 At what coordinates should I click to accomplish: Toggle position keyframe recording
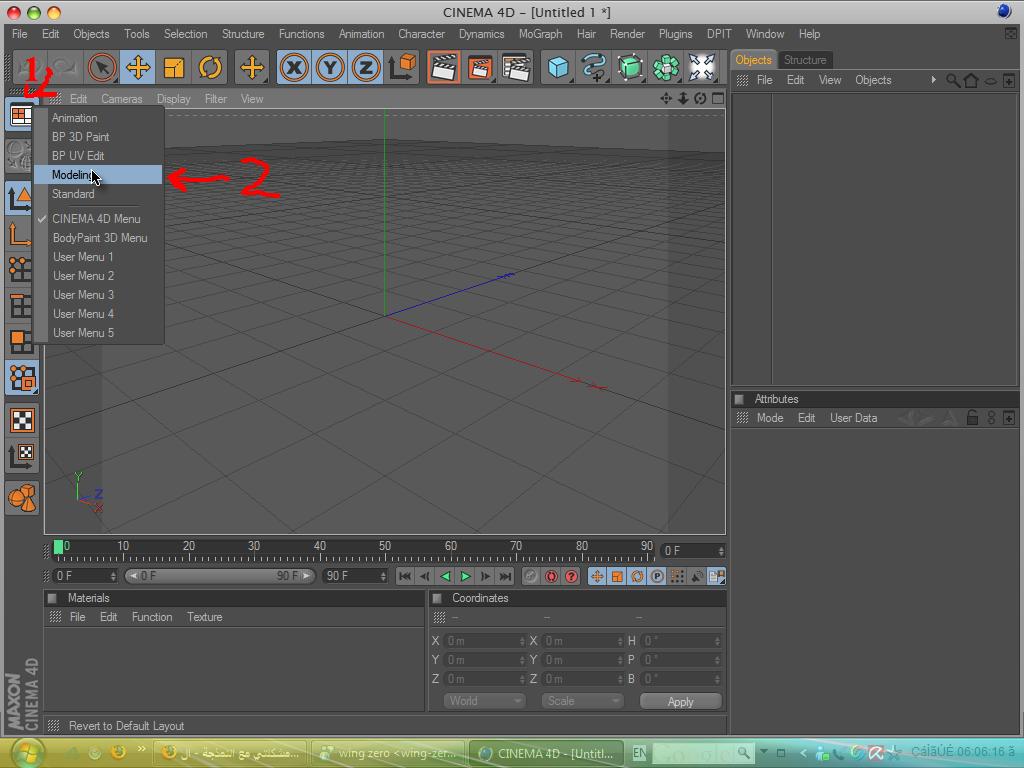pos(597,576)
